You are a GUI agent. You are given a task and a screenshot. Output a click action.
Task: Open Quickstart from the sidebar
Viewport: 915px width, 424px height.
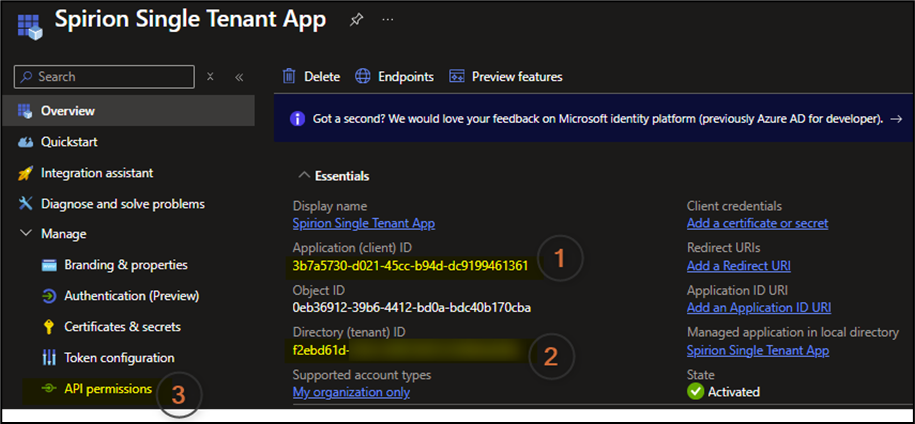68,142
